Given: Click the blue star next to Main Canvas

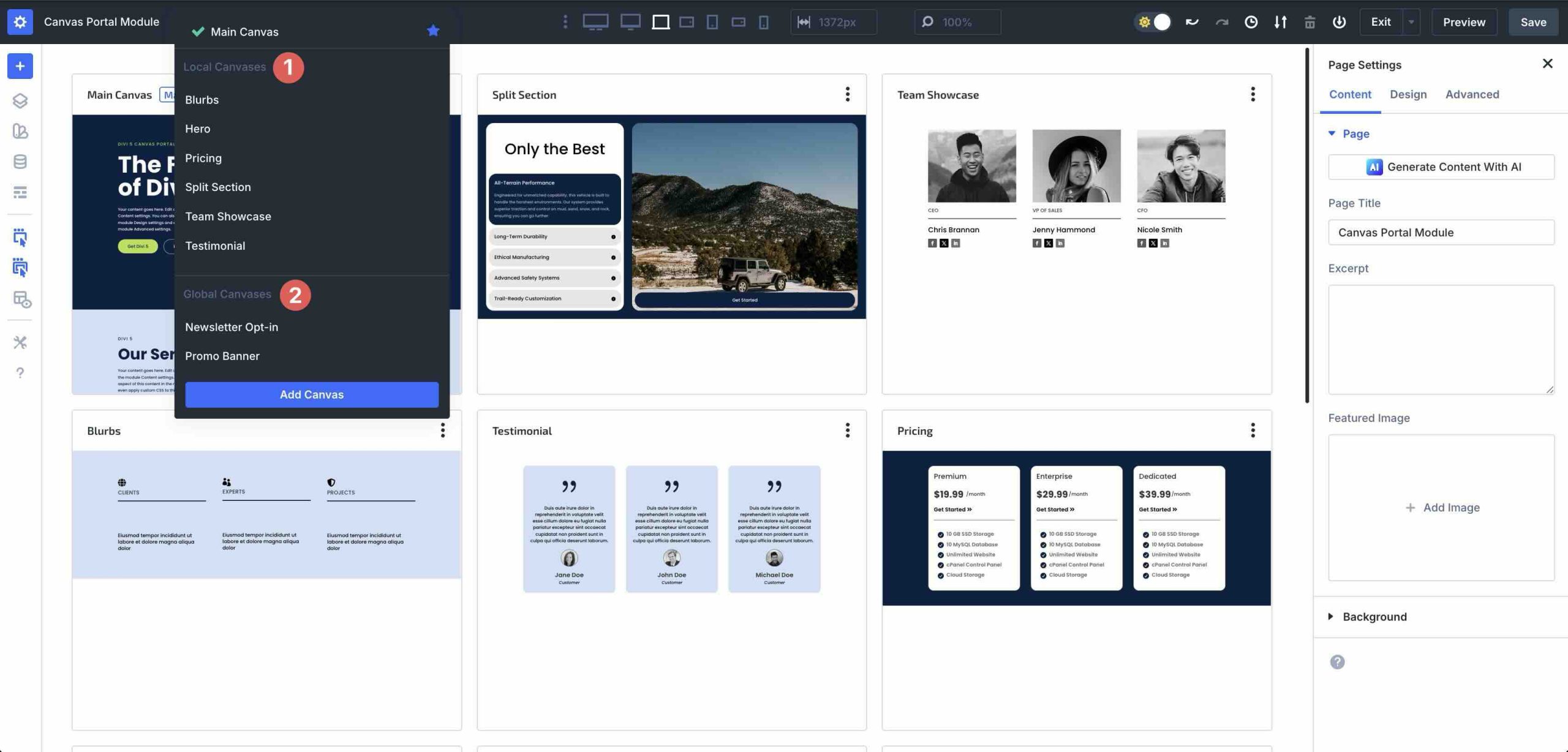Looking at the screenshot, I should (433, 31).
